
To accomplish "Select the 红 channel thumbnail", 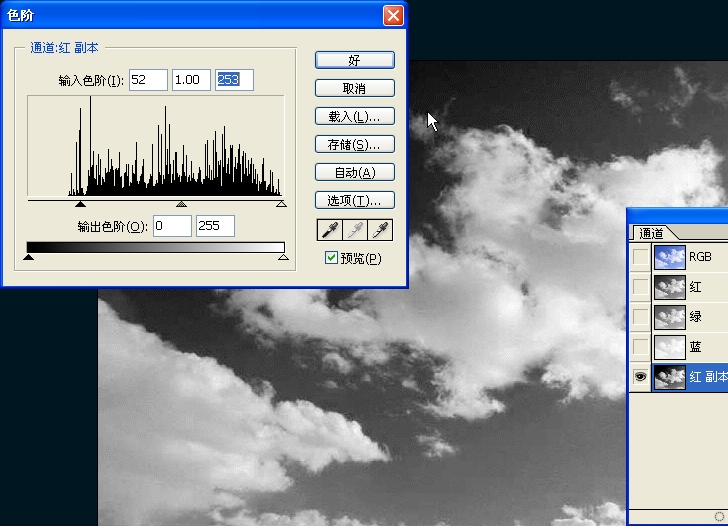I will pyautogui.click(x=670, y=287).
